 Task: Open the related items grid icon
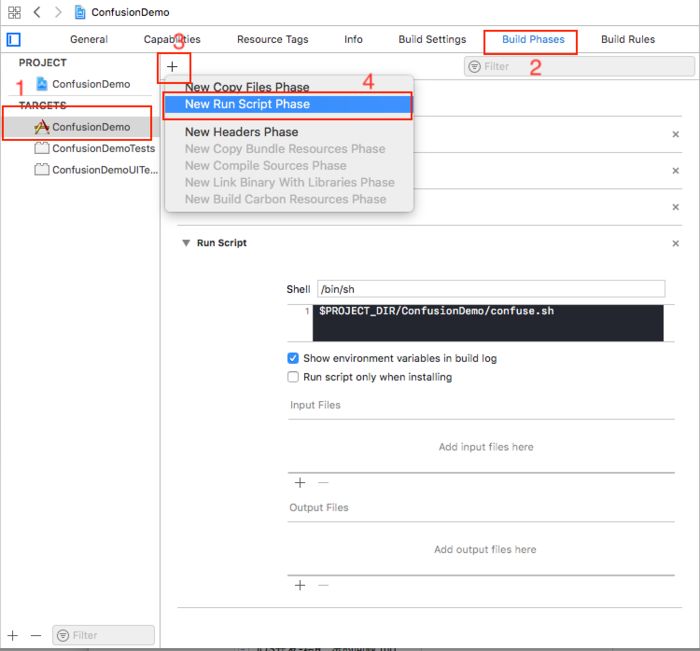(14, 12)
